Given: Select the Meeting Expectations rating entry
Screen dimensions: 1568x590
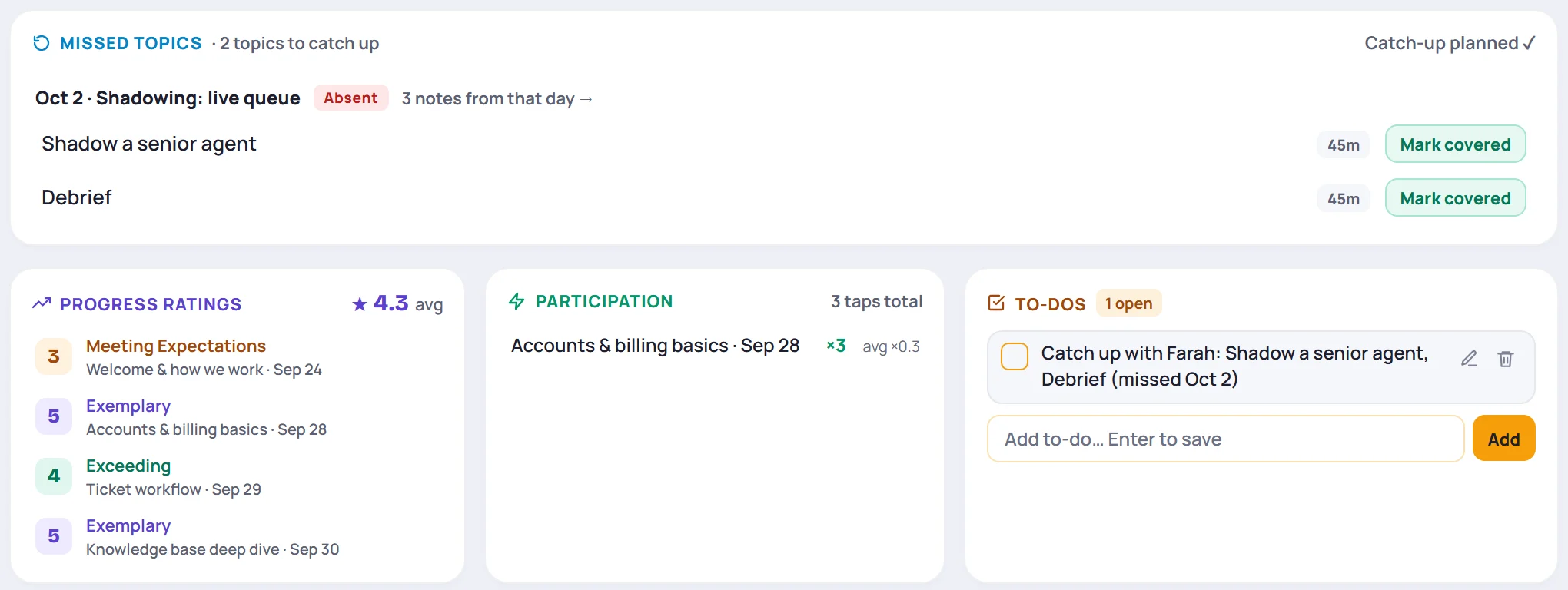Looking at the screenshot, I should (x=238, y=357).
